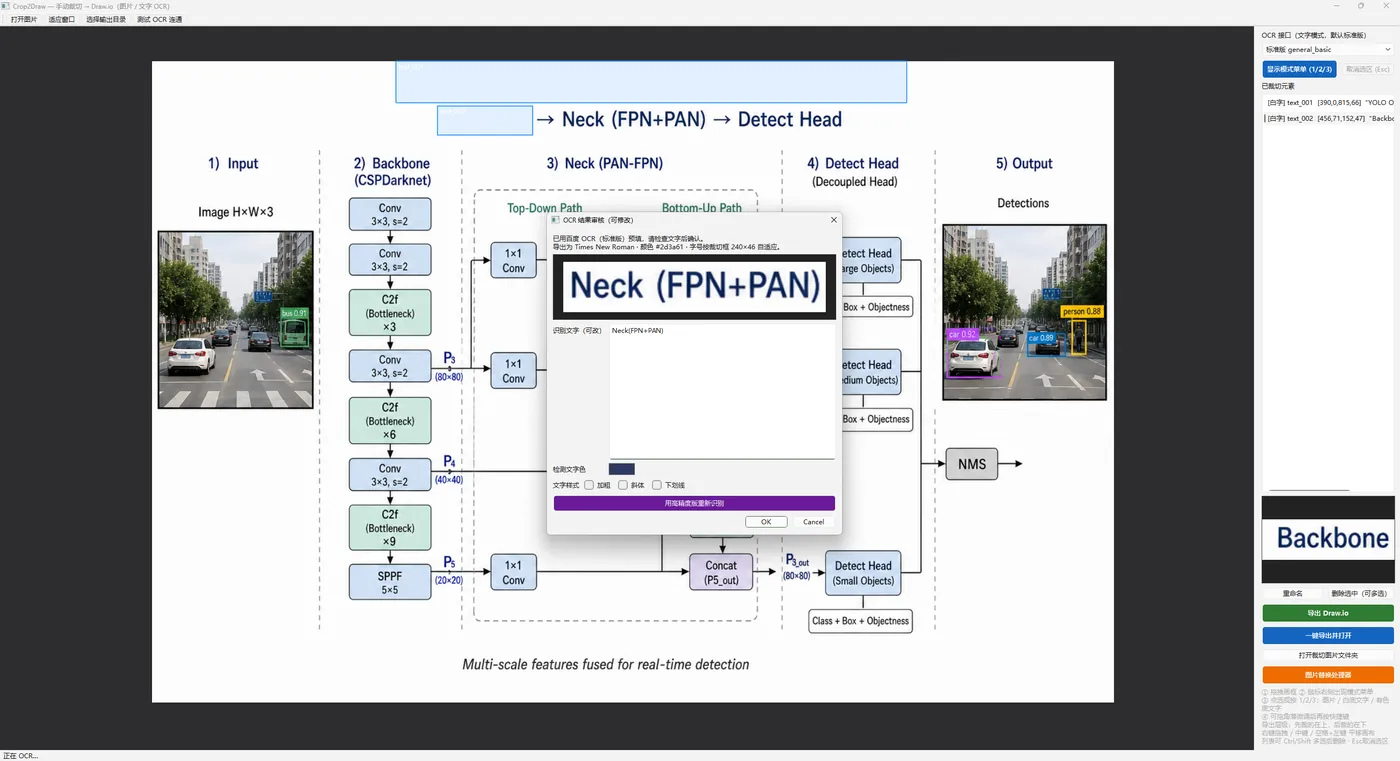Viewport: 1400px width, 761px height.
Task: Click the Backbone preview thumbnail in sidebar
Action: pos(1327,539)
